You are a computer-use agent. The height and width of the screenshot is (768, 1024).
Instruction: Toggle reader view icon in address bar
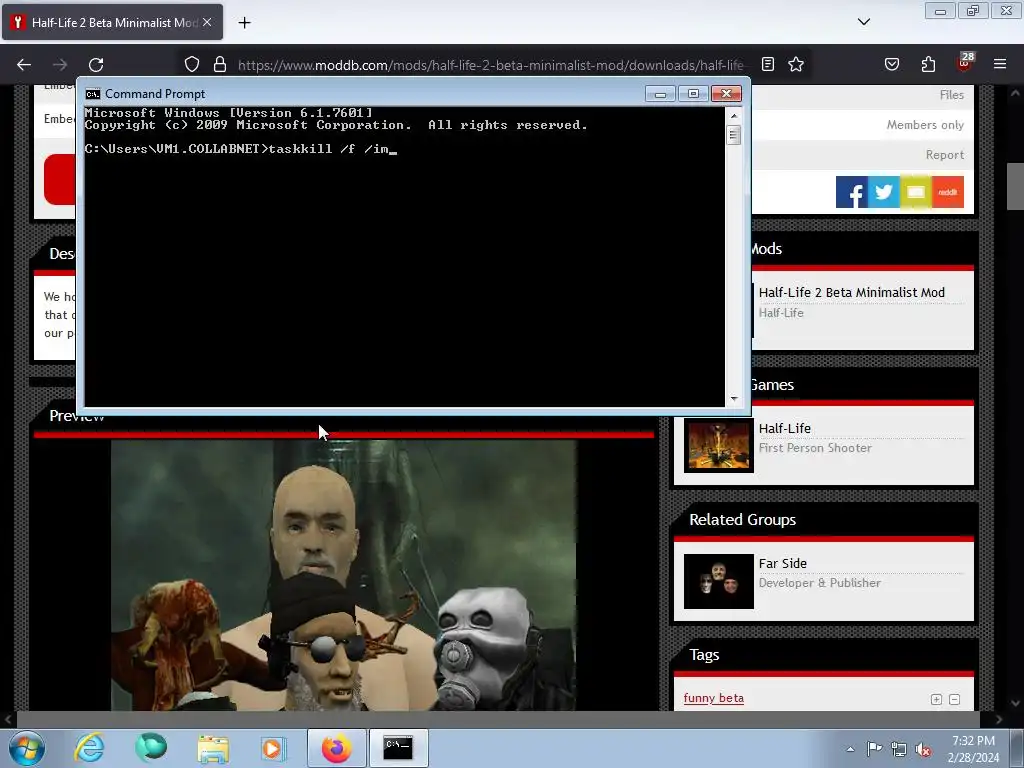pyautogui.click(x=768, y=65)
